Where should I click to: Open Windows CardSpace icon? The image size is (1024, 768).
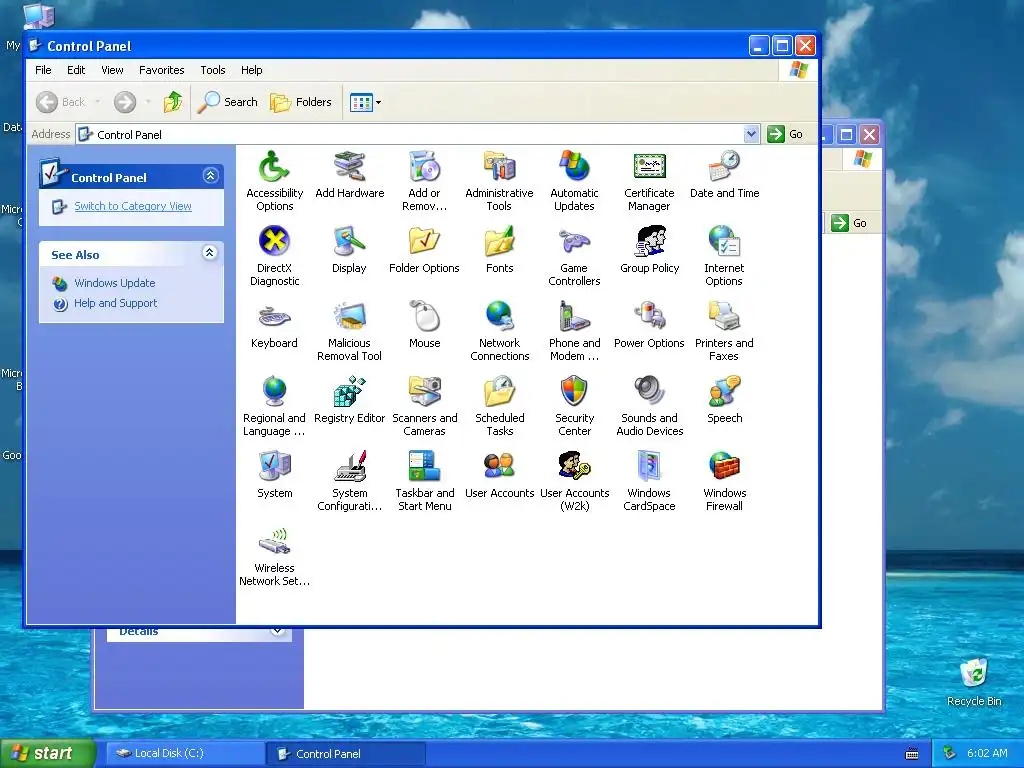click(x=649, y=467)
